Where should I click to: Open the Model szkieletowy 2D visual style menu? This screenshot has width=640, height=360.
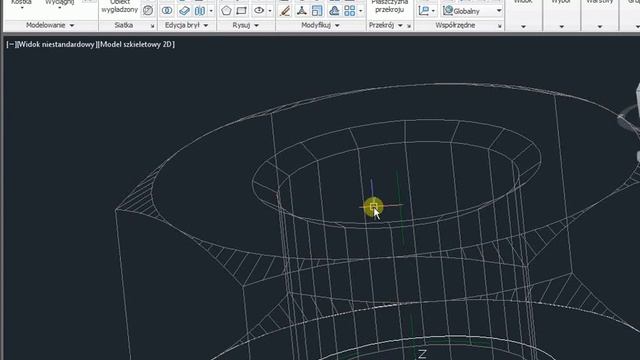[136, 44]
